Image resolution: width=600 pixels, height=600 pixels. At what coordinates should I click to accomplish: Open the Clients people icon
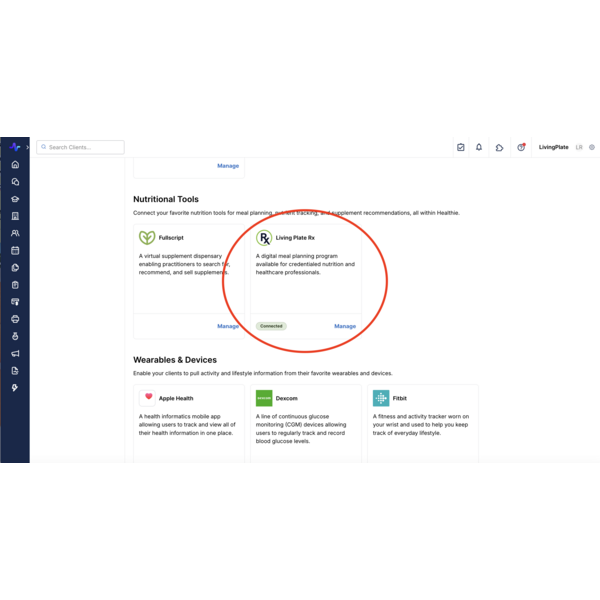click(15, 233)
